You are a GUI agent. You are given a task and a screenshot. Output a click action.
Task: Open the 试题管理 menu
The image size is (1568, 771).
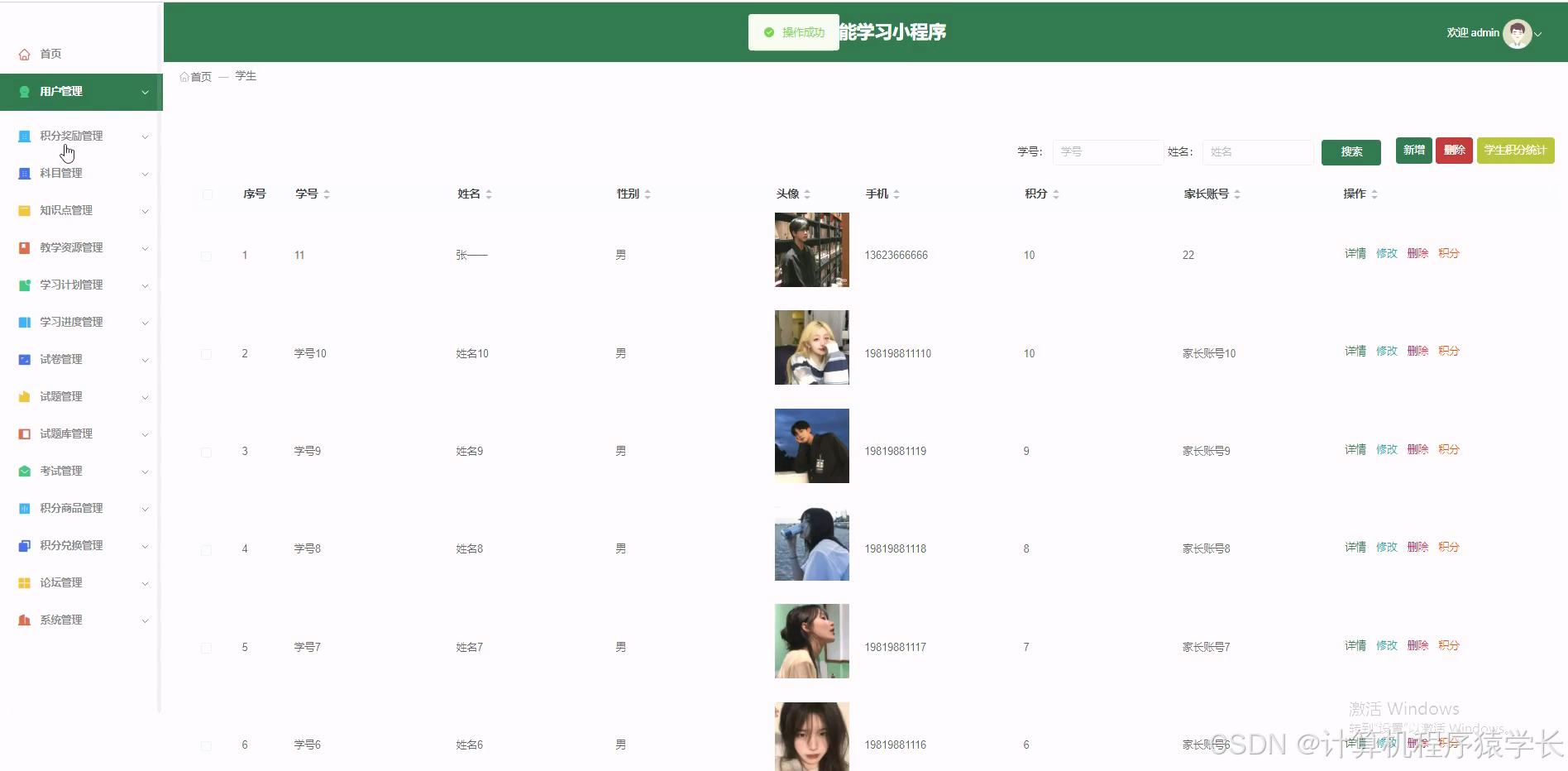coord(81,396)
